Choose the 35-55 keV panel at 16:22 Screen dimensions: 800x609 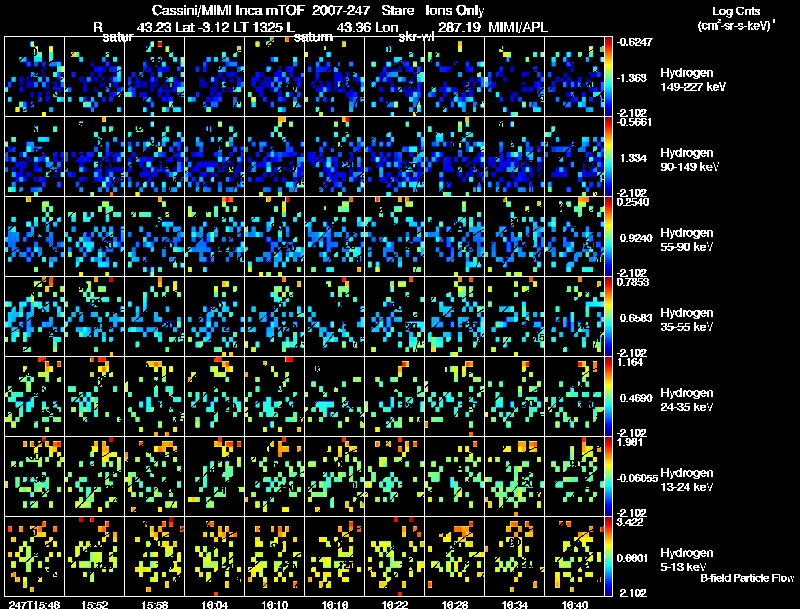tap(394, 317)
